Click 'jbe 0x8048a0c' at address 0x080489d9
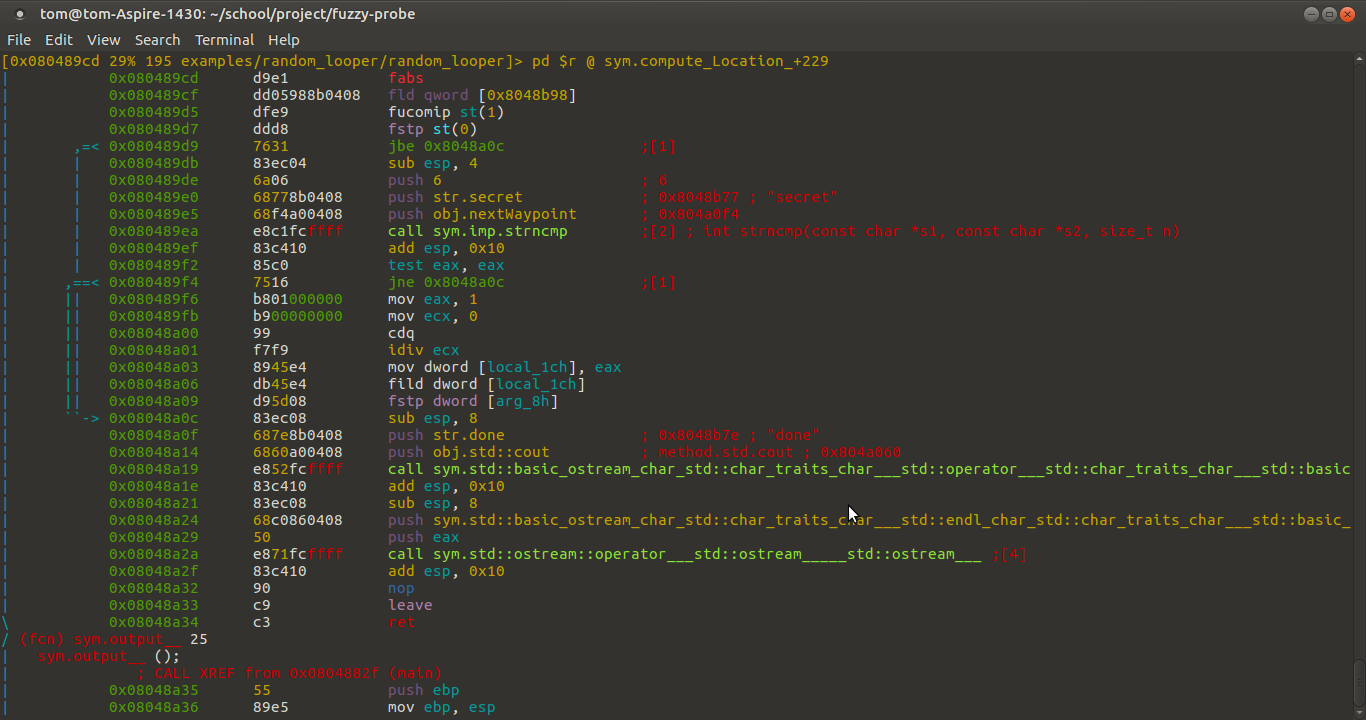 pos(446,146)
